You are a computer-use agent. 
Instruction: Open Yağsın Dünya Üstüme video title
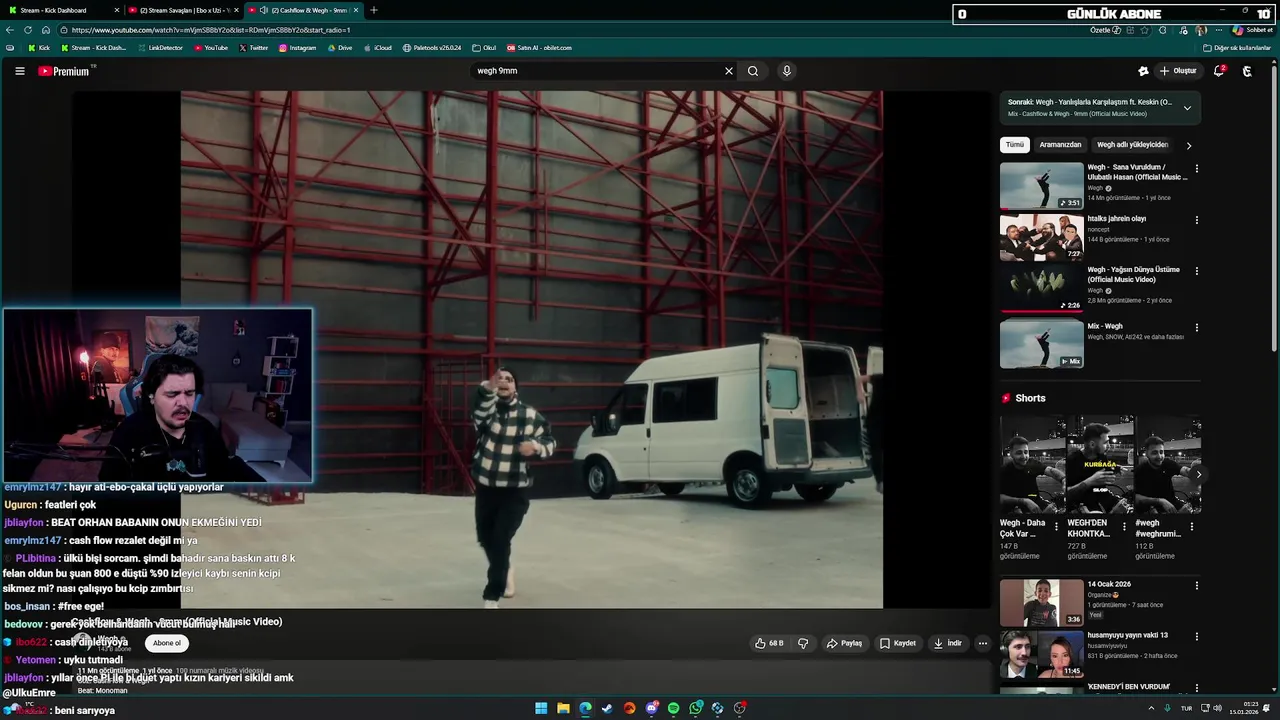[x=1134, y=274]
